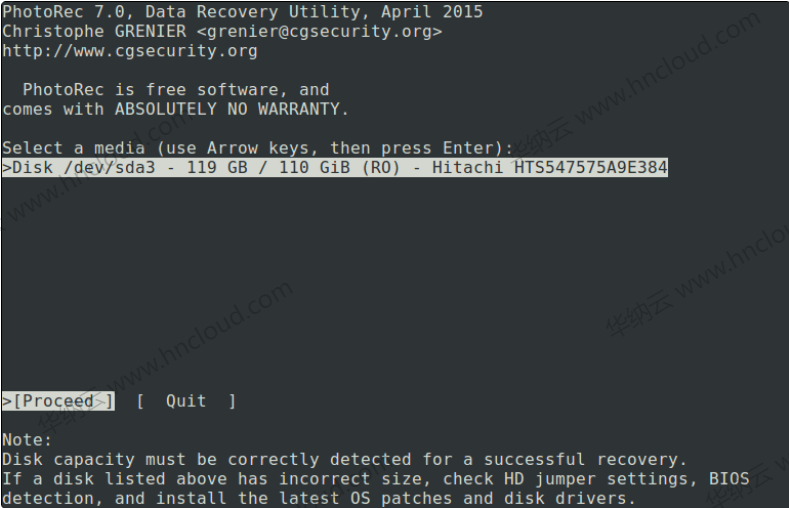Click the PhotoRec 7.0 title text
This screenshot has width=789, height=508.
point(63,12)
